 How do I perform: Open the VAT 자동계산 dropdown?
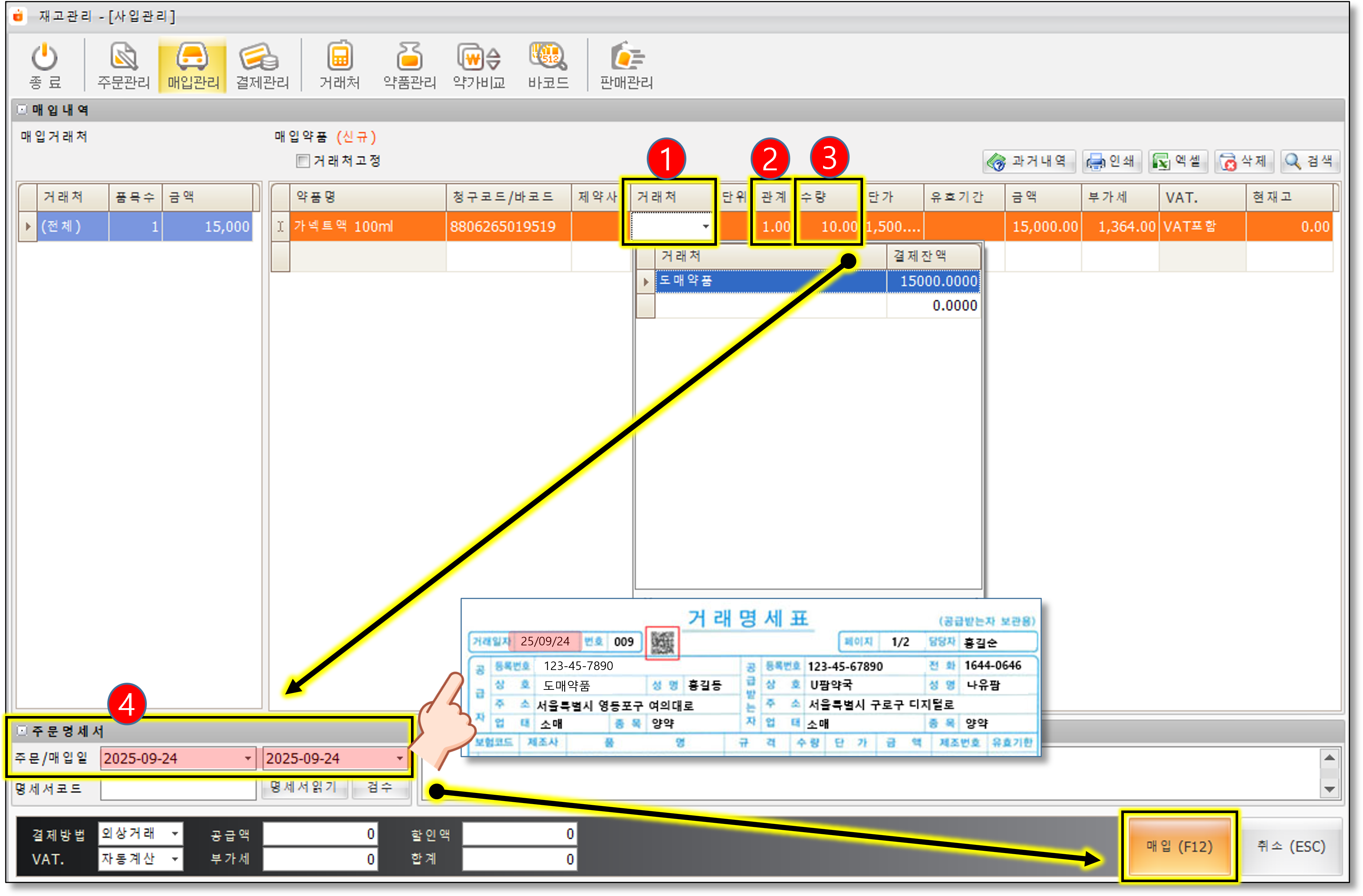(x=174, y=859)
